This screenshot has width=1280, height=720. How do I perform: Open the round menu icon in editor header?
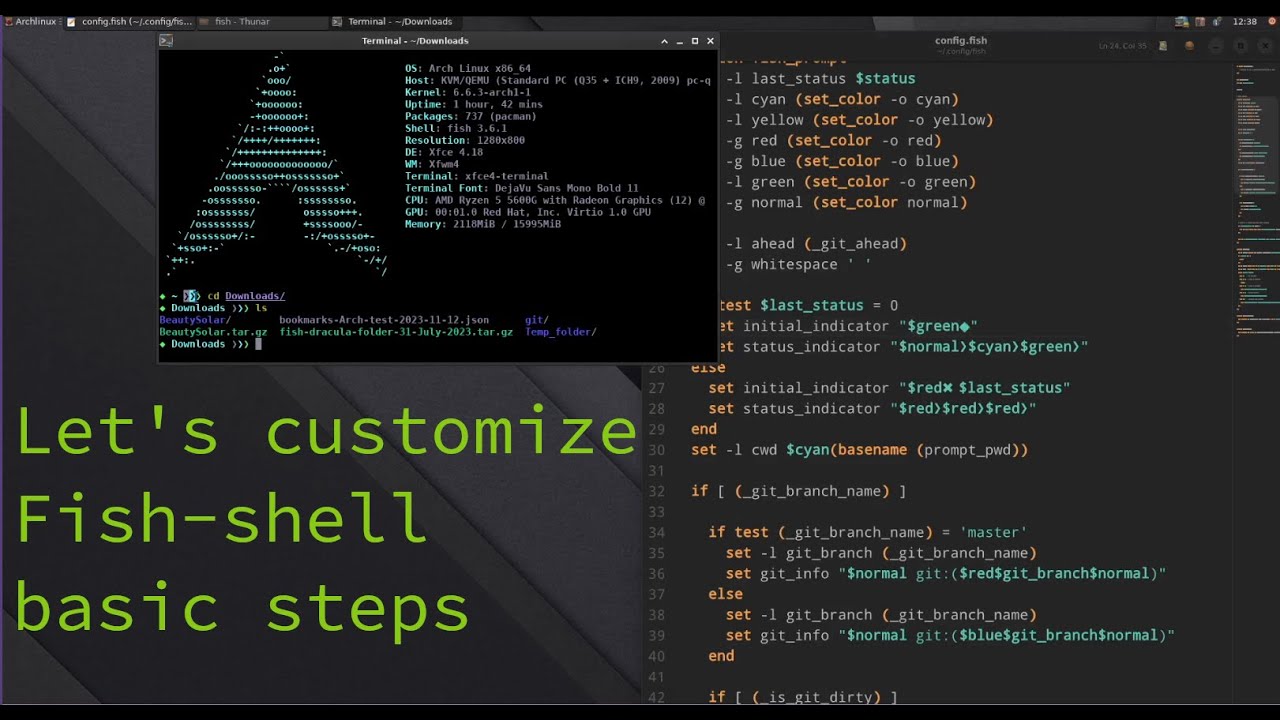click(1189, 46)
